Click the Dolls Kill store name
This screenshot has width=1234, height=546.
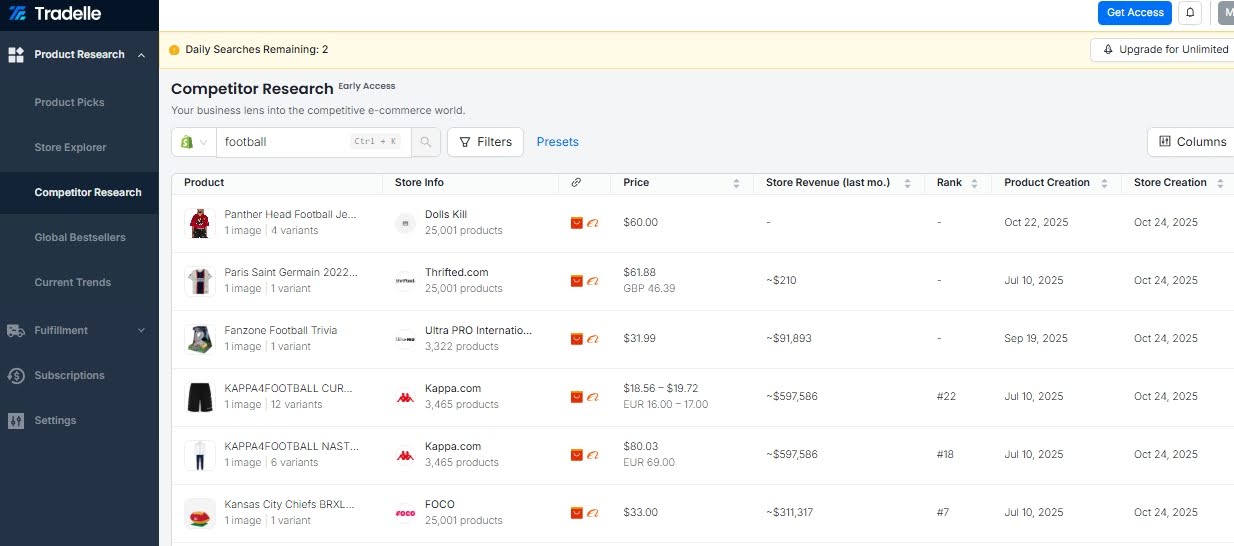tap(446, 214)
